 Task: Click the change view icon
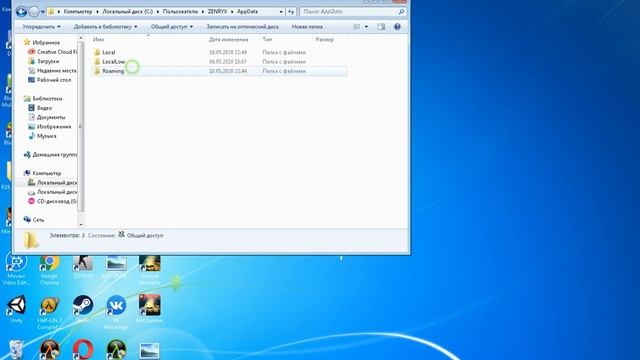[x=357, y=27]
